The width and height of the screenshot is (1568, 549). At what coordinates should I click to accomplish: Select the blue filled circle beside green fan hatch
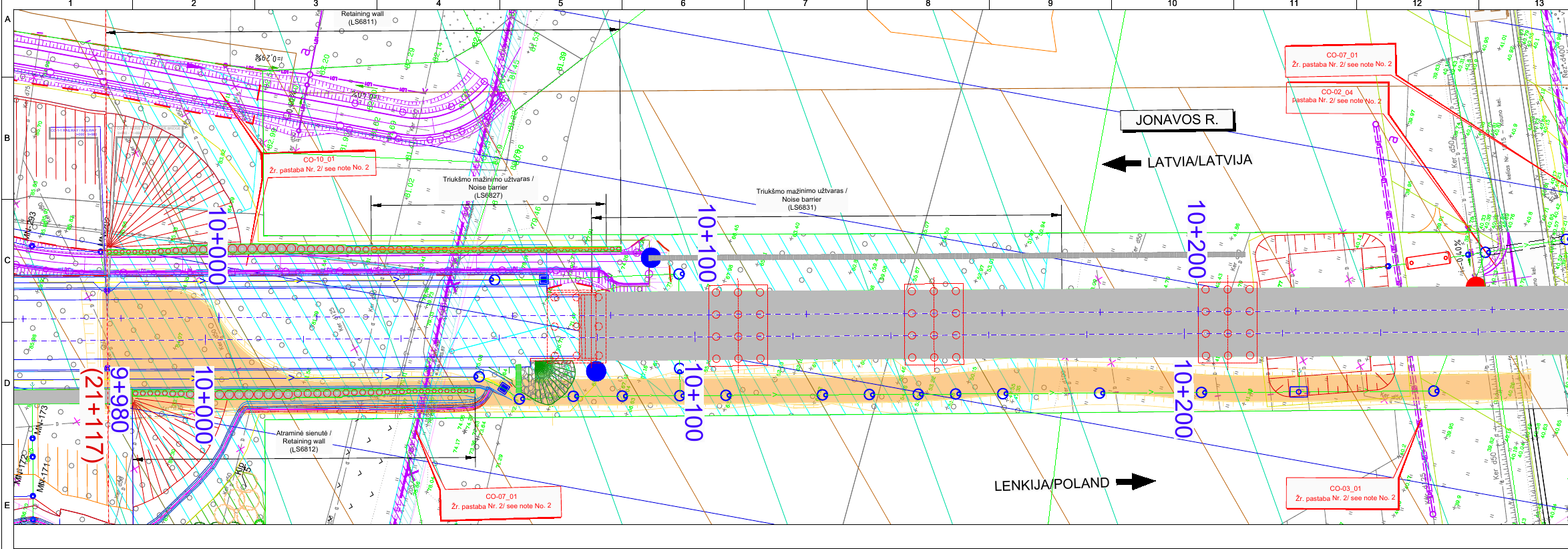click(x=596, y=371)
